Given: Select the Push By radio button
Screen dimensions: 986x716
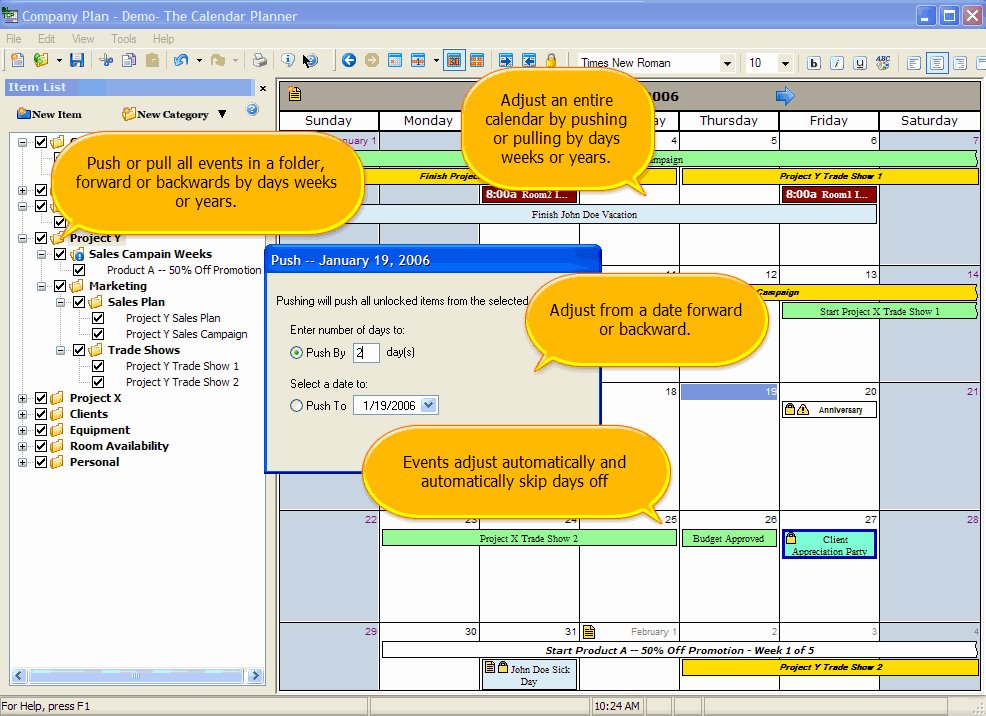Looking at the screenshot, I should pos(296,353).
